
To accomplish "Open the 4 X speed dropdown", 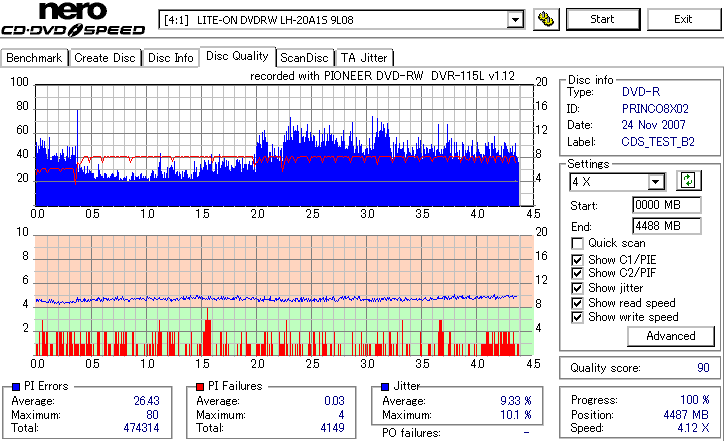I will (656, 182).
